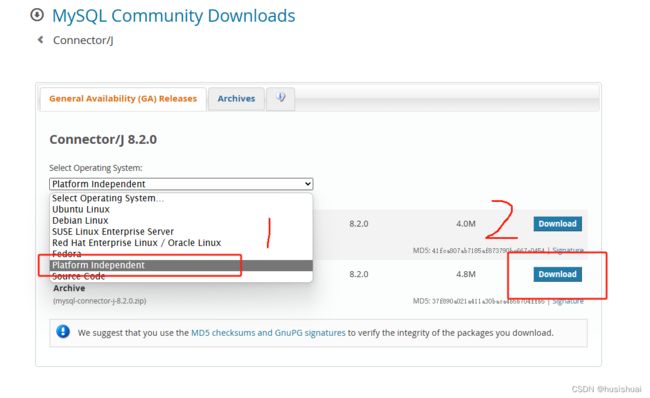Image resolution: width=650 pixels, height=398 pixels.
Task: Go back to the Connector/J page link
Action: coord(83,40)
